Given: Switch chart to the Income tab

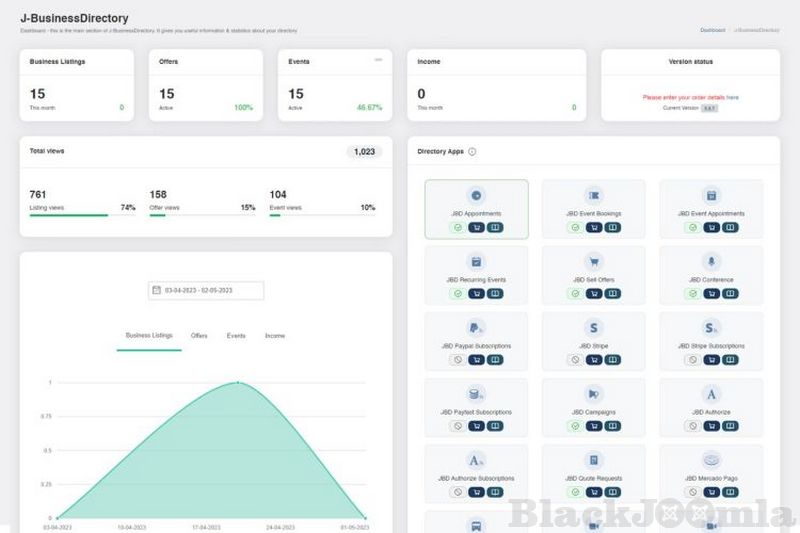Looking at the screenshot, I should [x=274, y=336].
